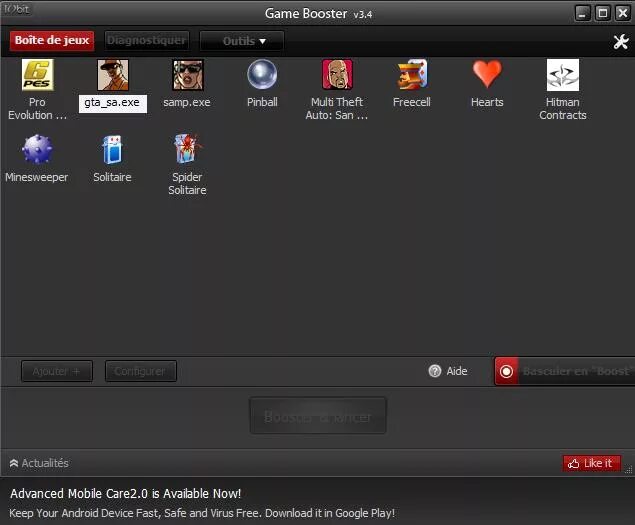Select the Minesweeper mine icon
This screenshot has height=525, width=635.
(x=37, y=149)
